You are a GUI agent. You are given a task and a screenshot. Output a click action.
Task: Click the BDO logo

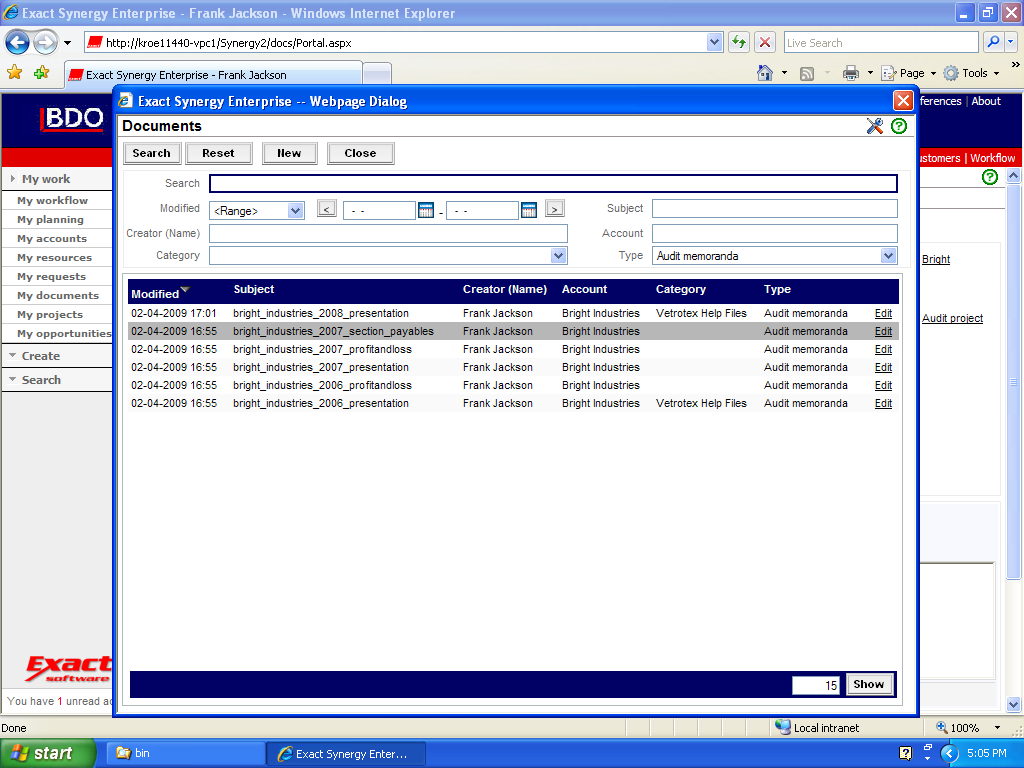[72, 119]
